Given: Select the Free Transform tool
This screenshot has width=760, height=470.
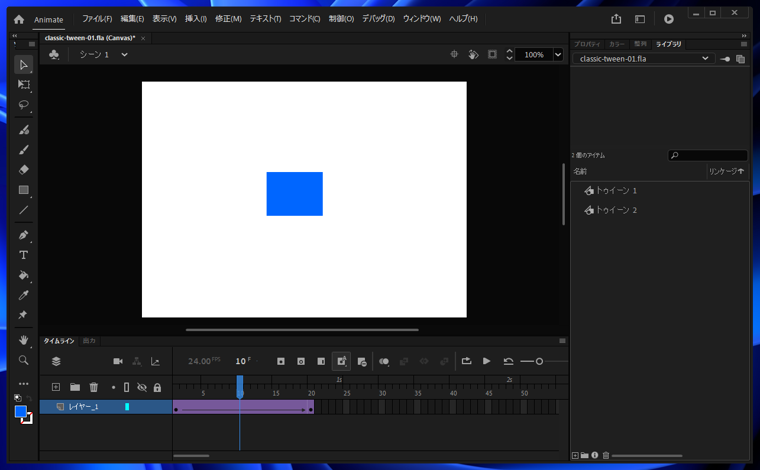Looking at the screenshot, I should tap(23, 85).
